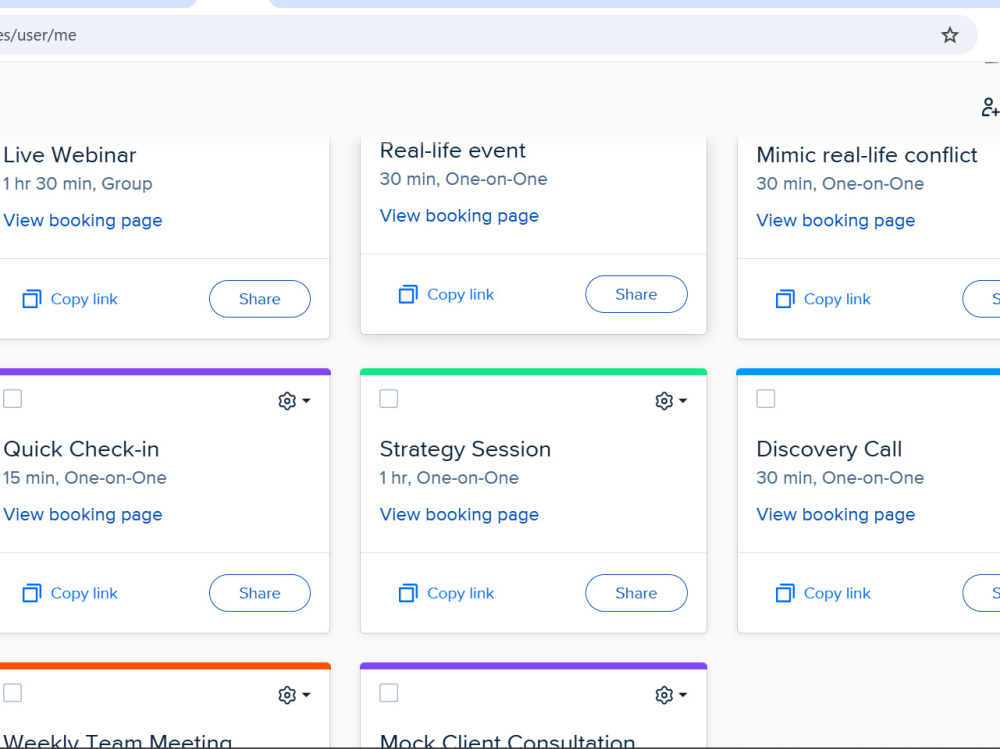Open Strategy Session gear settings dropdown
This screenshot has width=1000, height=749.
[671, 401]
